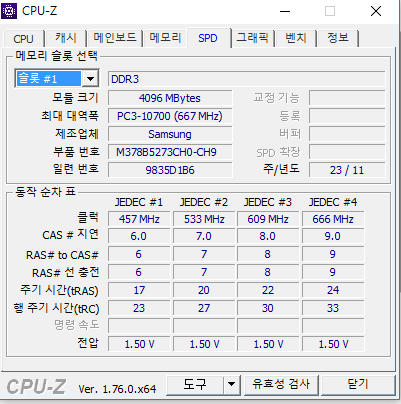Click the week/year value 23 / 11

click(347, 170)
